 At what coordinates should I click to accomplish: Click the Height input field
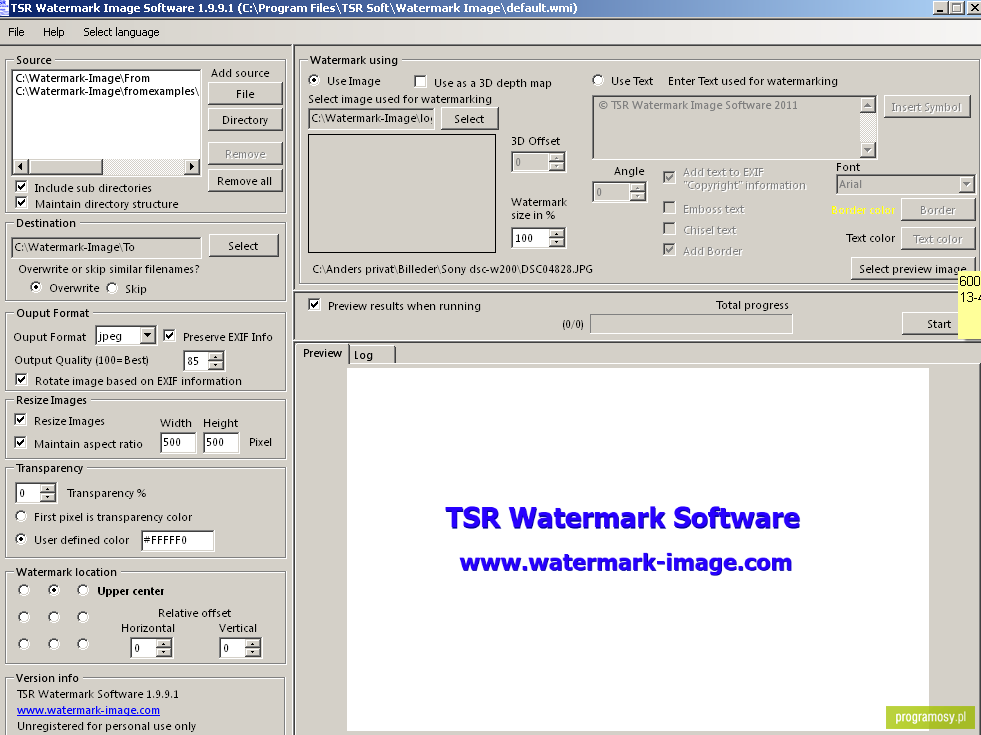pos(221,442)
